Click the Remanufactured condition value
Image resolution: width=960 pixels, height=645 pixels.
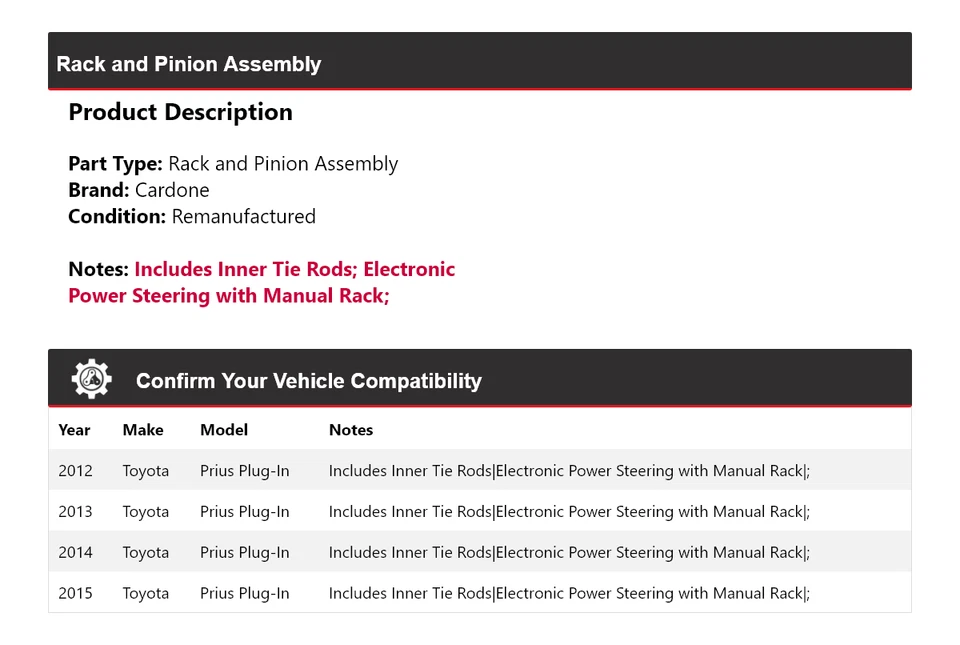[243, 216]
